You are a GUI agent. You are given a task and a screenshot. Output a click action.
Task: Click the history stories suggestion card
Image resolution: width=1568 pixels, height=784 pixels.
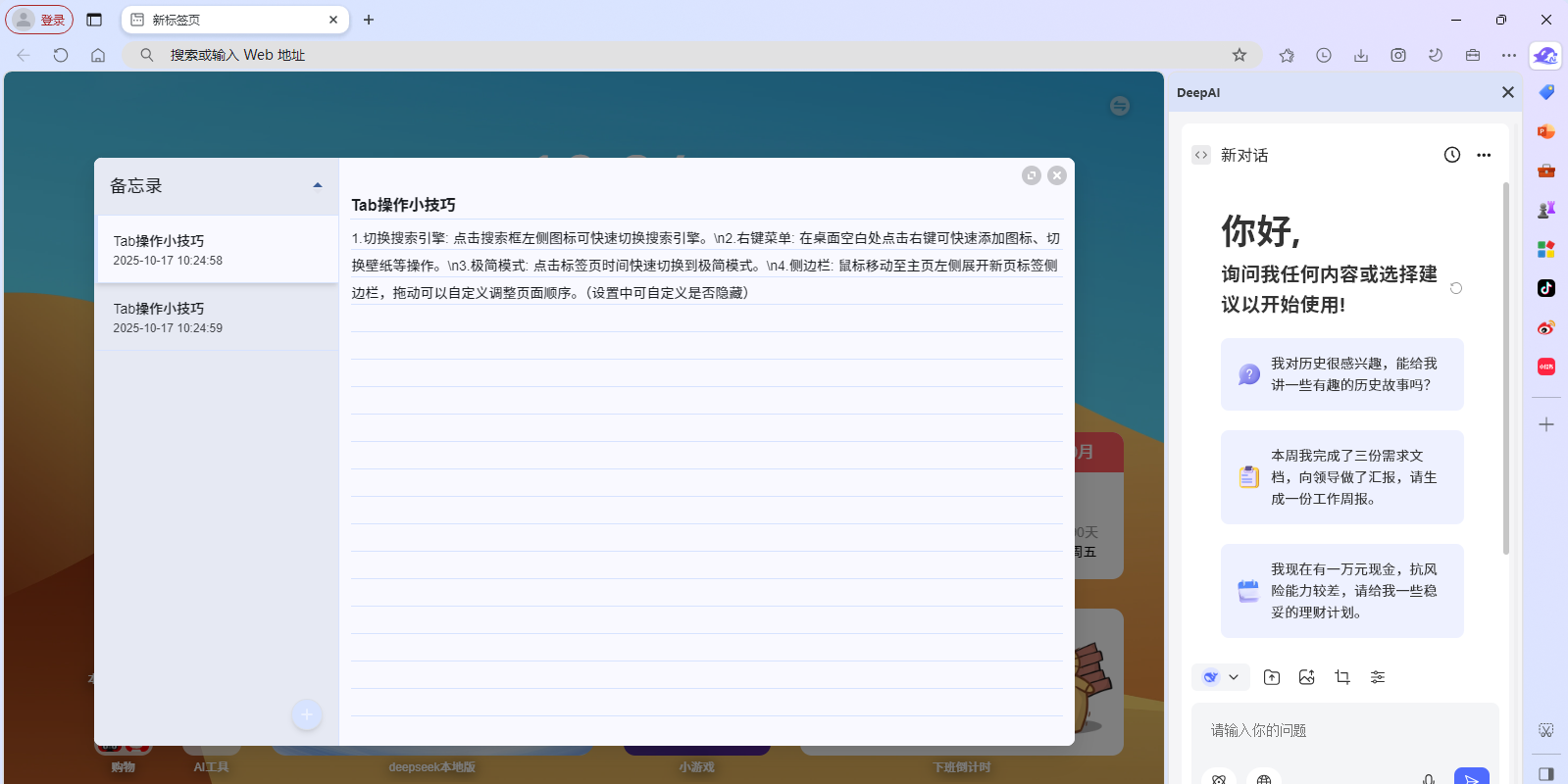pos(1341,374)
